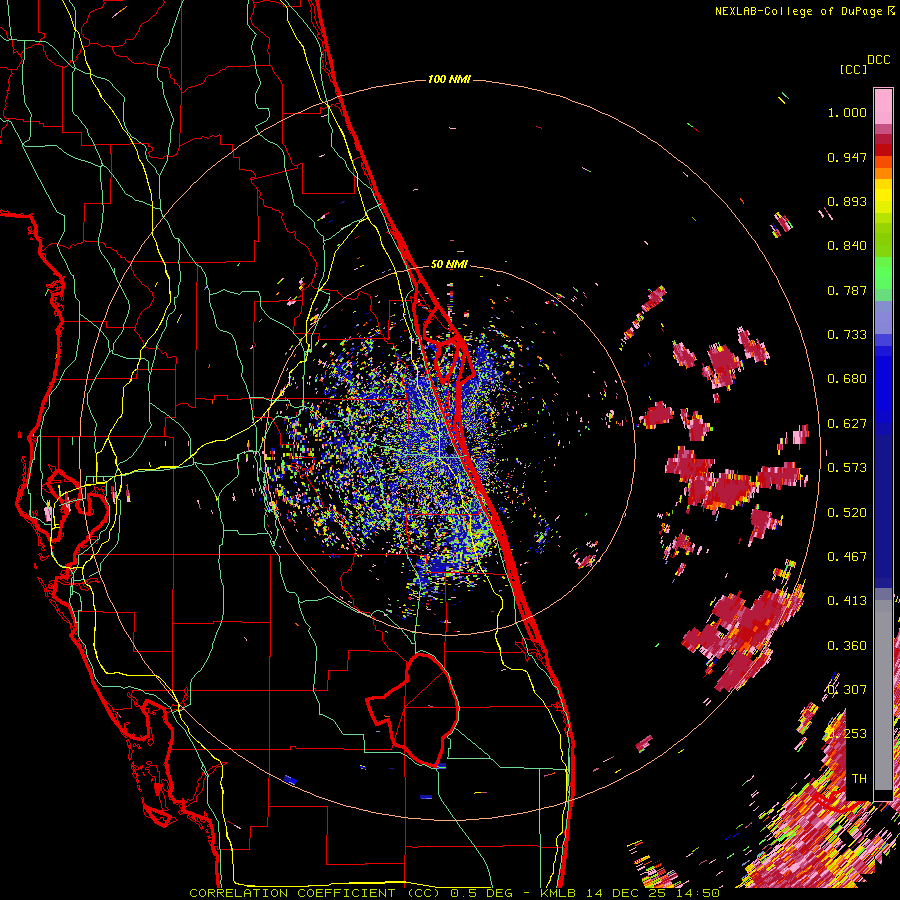The width and height of the screenshot is (900, 900).
Task: Click the TH label on the color scale
Action: [x=859, y=779]
